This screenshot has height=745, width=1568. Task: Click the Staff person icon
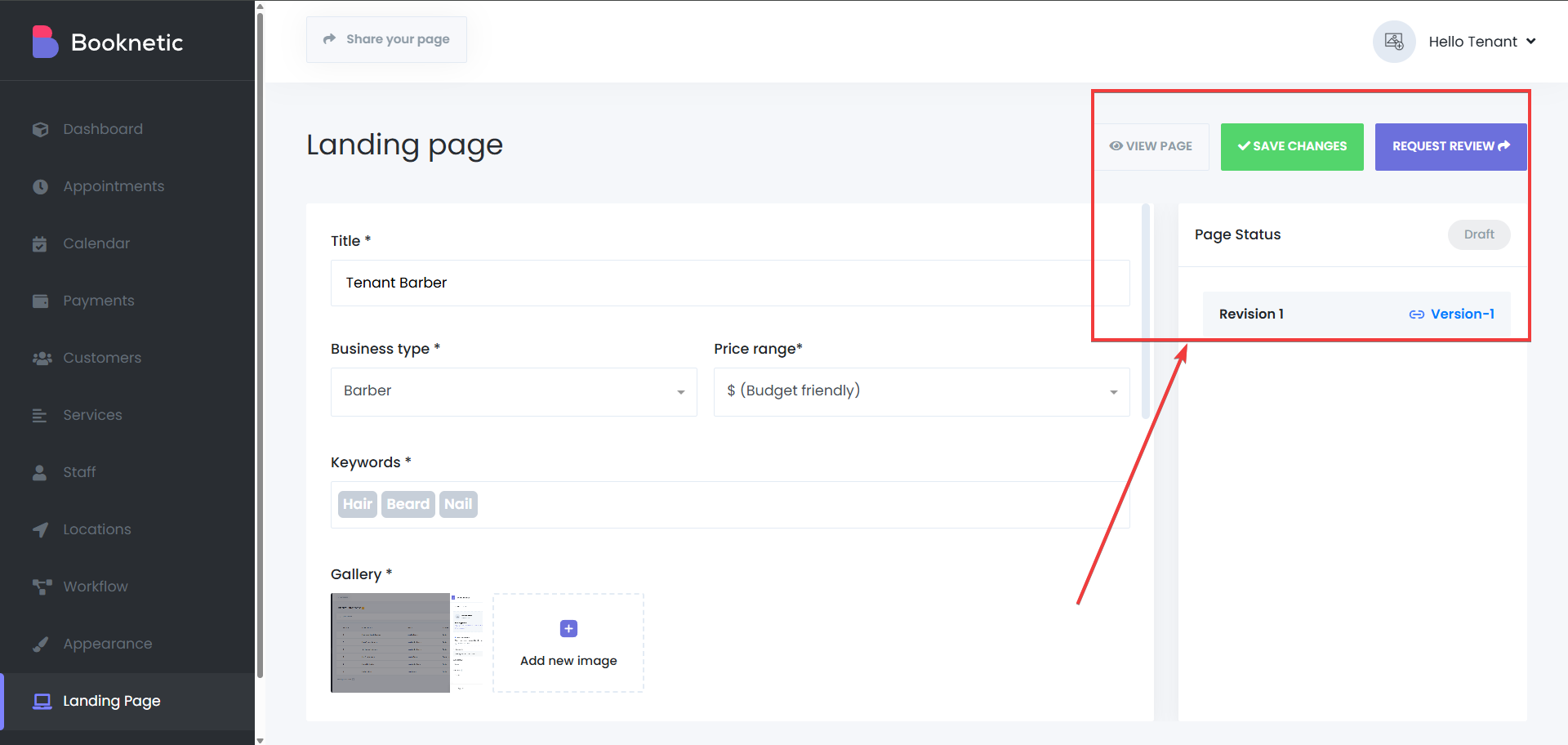click(x=39, y=472)
